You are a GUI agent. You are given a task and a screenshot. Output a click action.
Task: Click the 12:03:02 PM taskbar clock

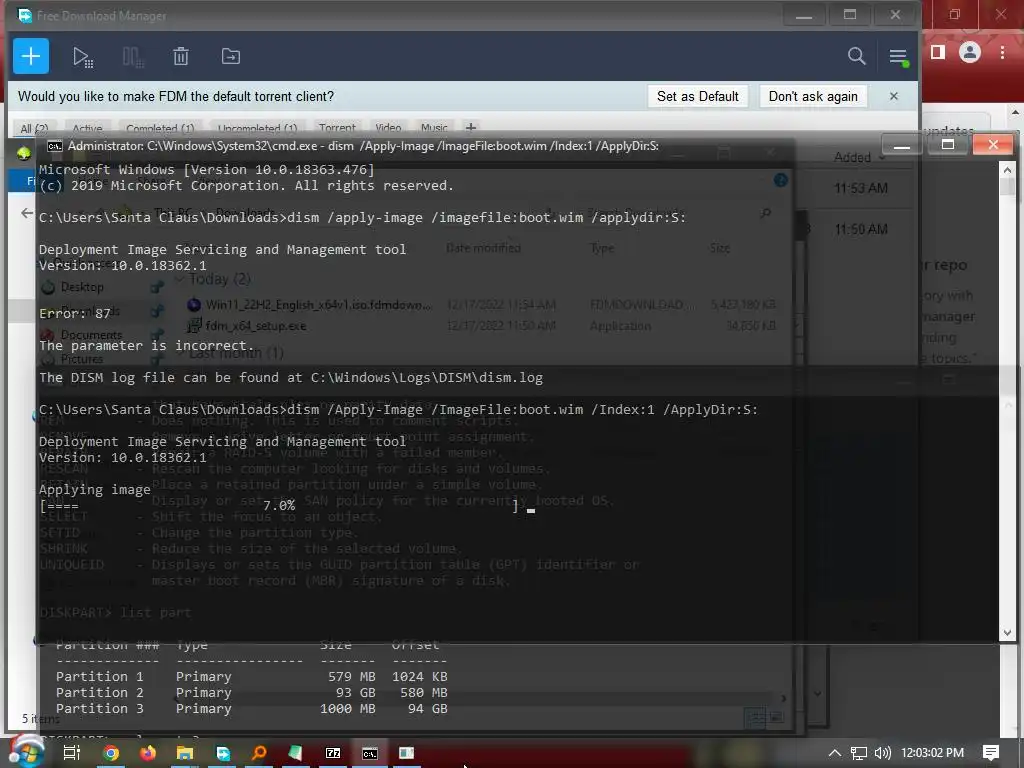click(933, 753)
